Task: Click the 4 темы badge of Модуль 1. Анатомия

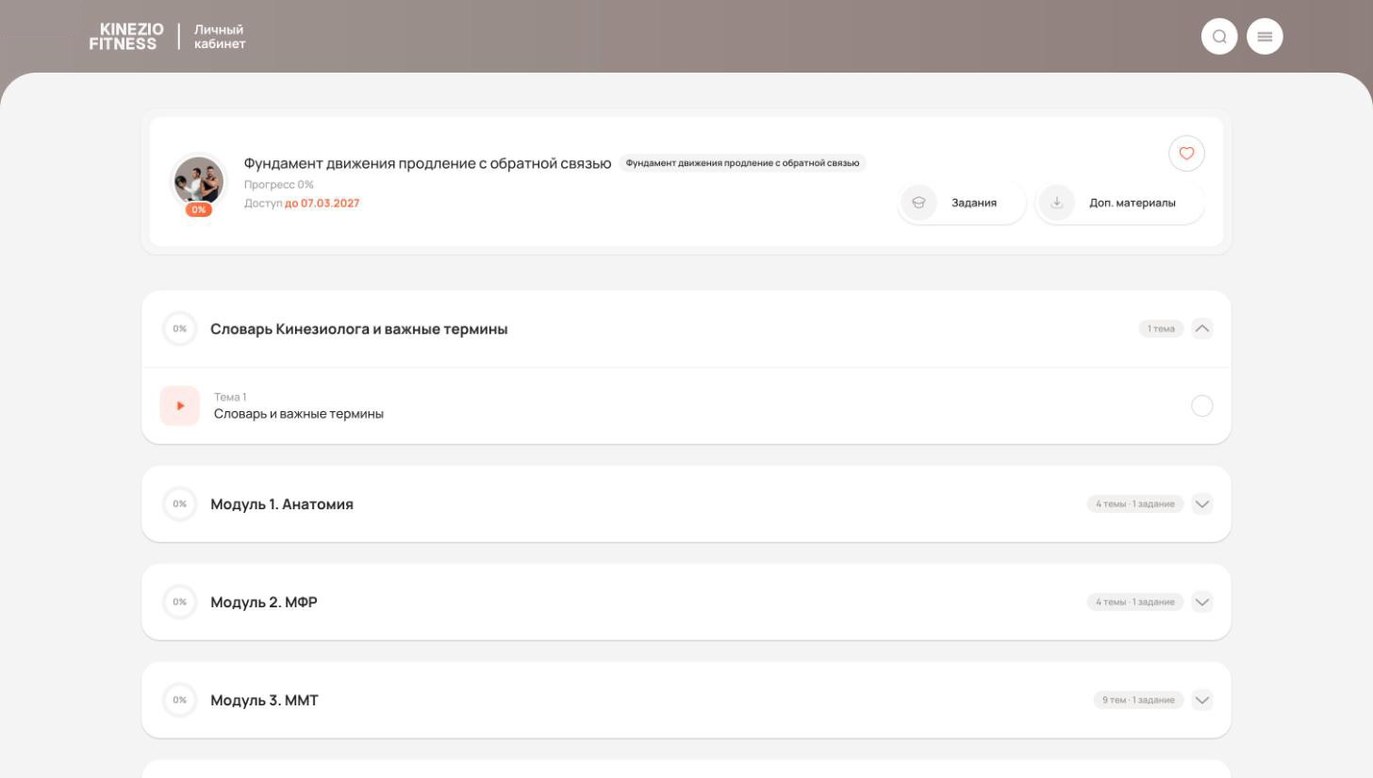Action: [x=1135, y=504]
